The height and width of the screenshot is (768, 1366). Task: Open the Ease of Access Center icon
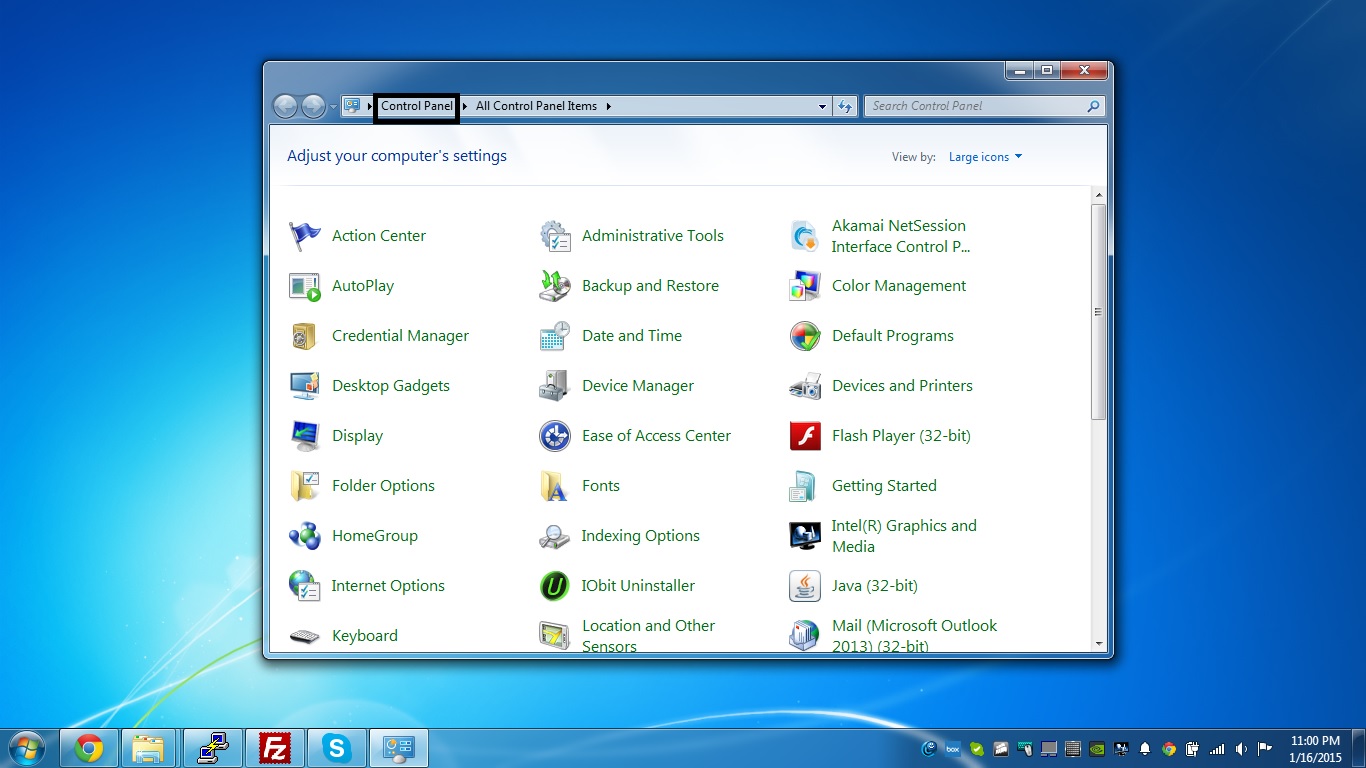554,436
